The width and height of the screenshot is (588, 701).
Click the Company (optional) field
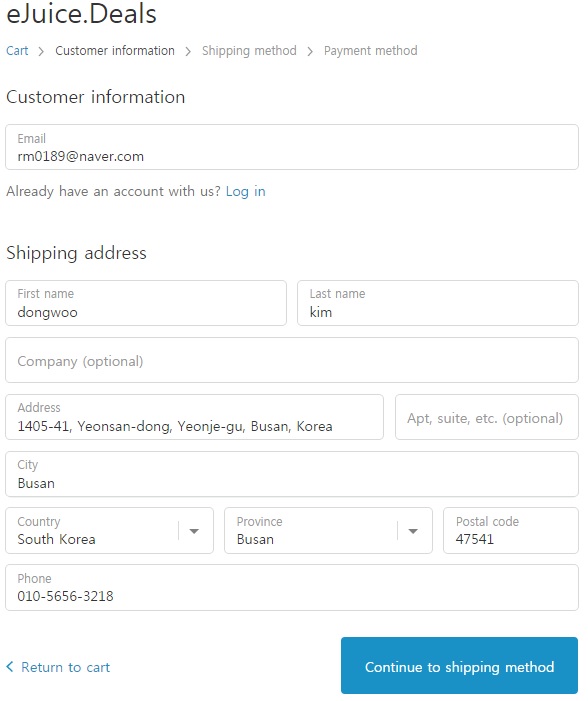click(292, 360)
